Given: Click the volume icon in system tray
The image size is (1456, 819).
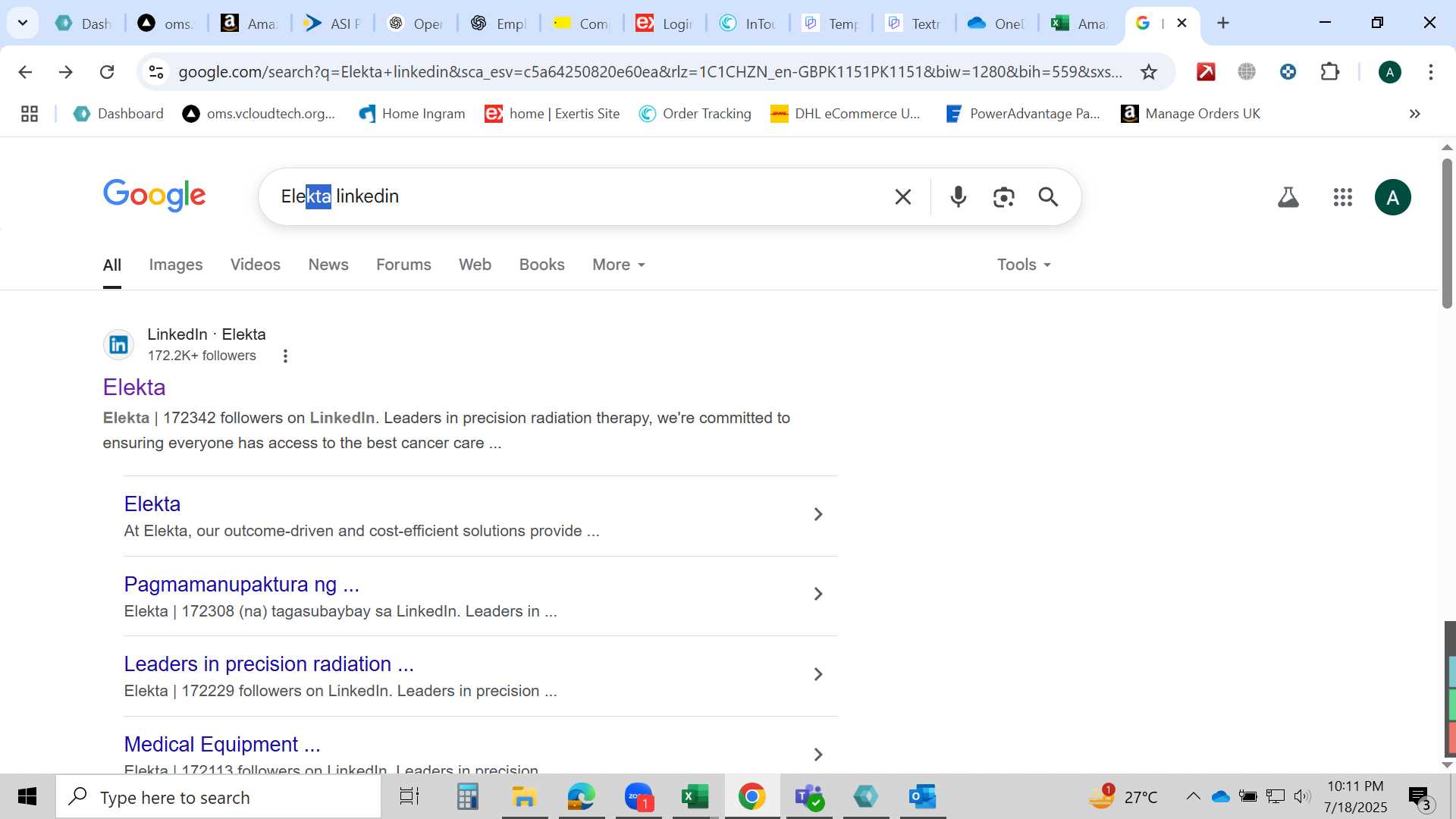Looking at the screenshot, I should click(1301, 796).
